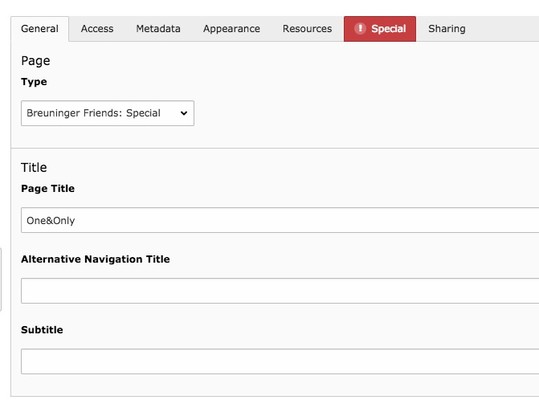539x400 pixels.
Task: Click the Page Title label
Action: pos(48,188)
